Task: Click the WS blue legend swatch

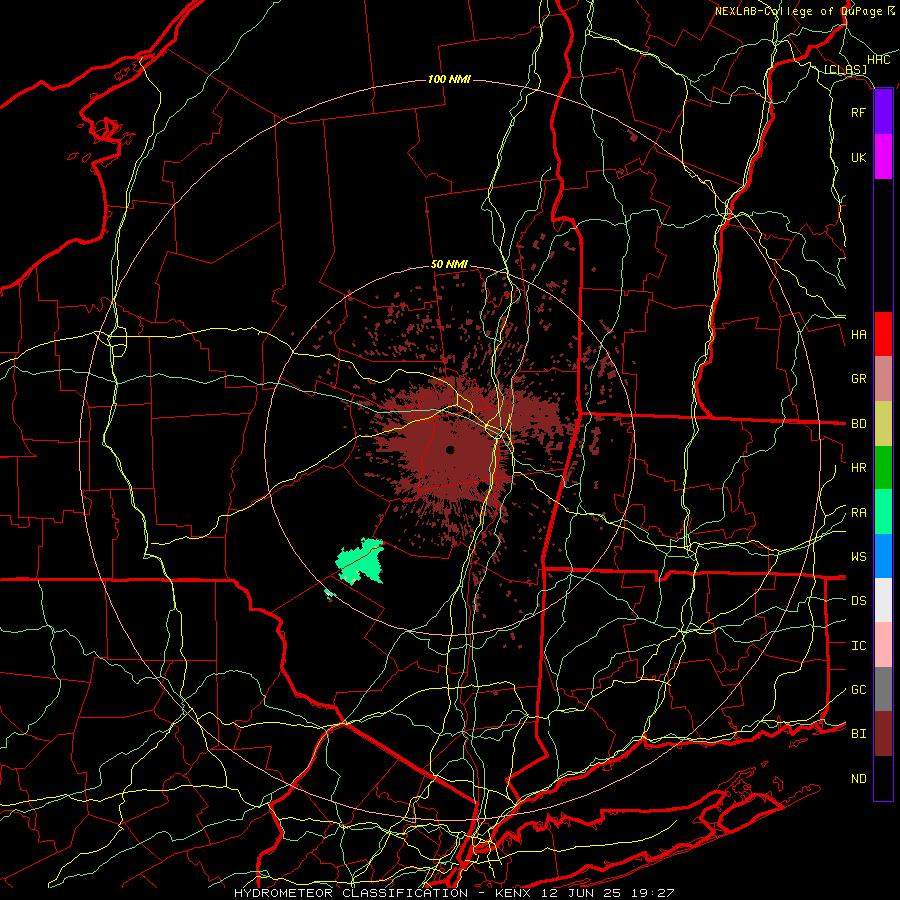Action: point(883,556)
